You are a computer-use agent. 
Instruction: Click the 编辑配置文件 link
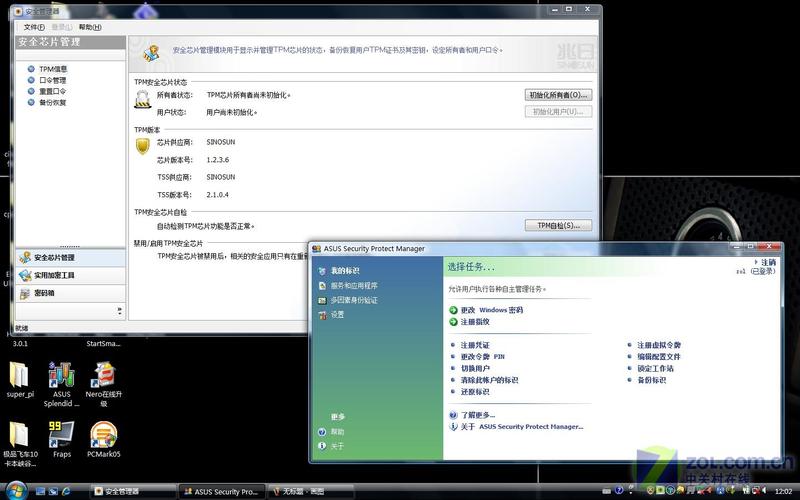coord(659,357)
